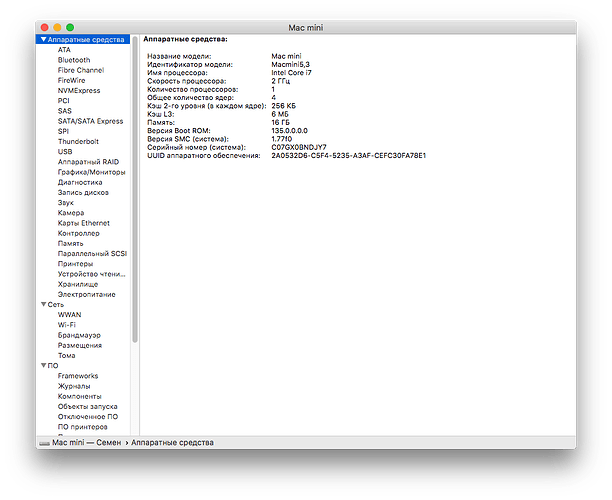This screenshot has width=612, height=500.
Task: Collapse the Аппаратные средства disclosure triangle
Action: pos(44,39)
